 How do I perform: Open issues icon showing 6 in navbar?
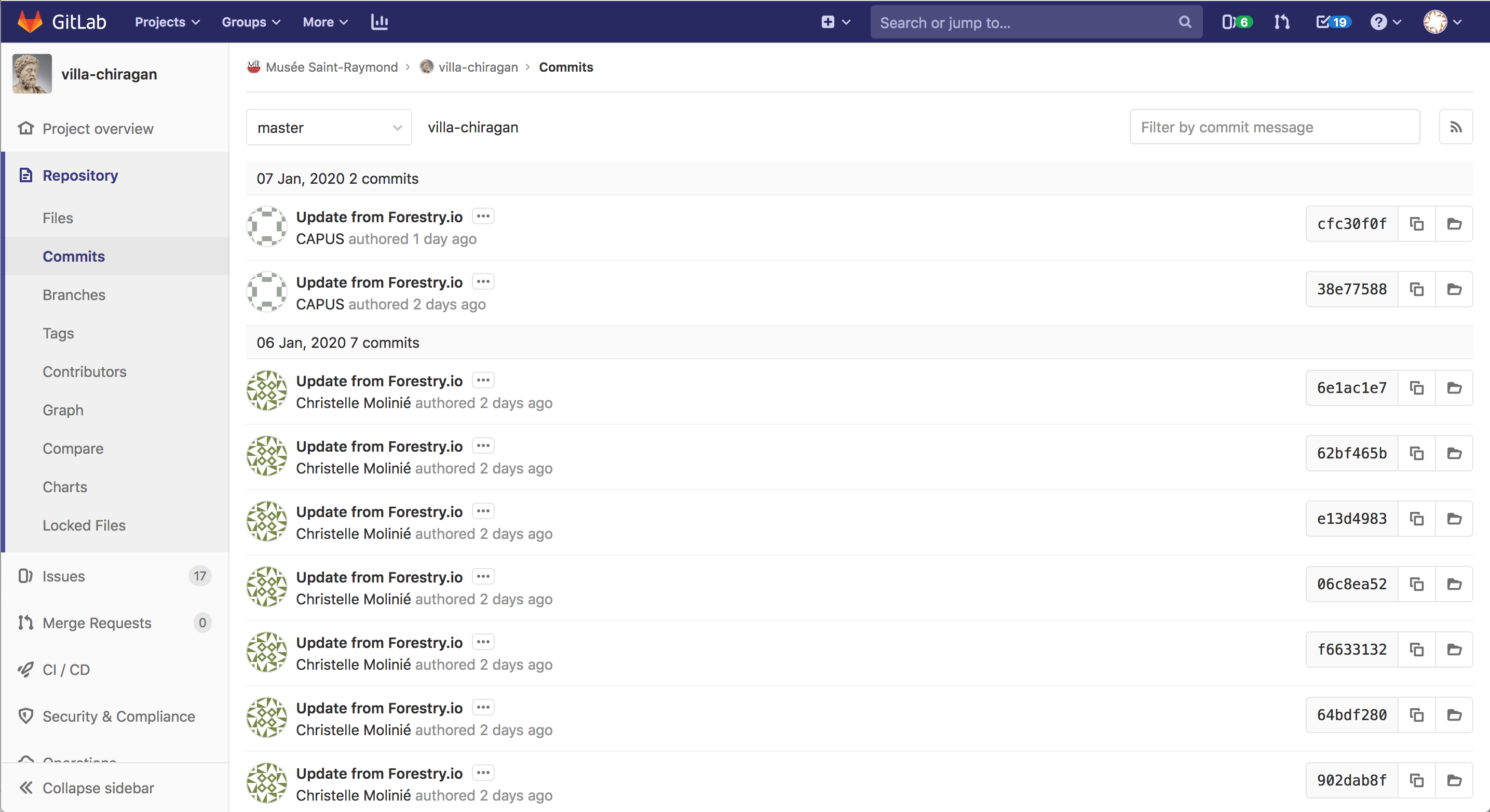(1237, 22)
